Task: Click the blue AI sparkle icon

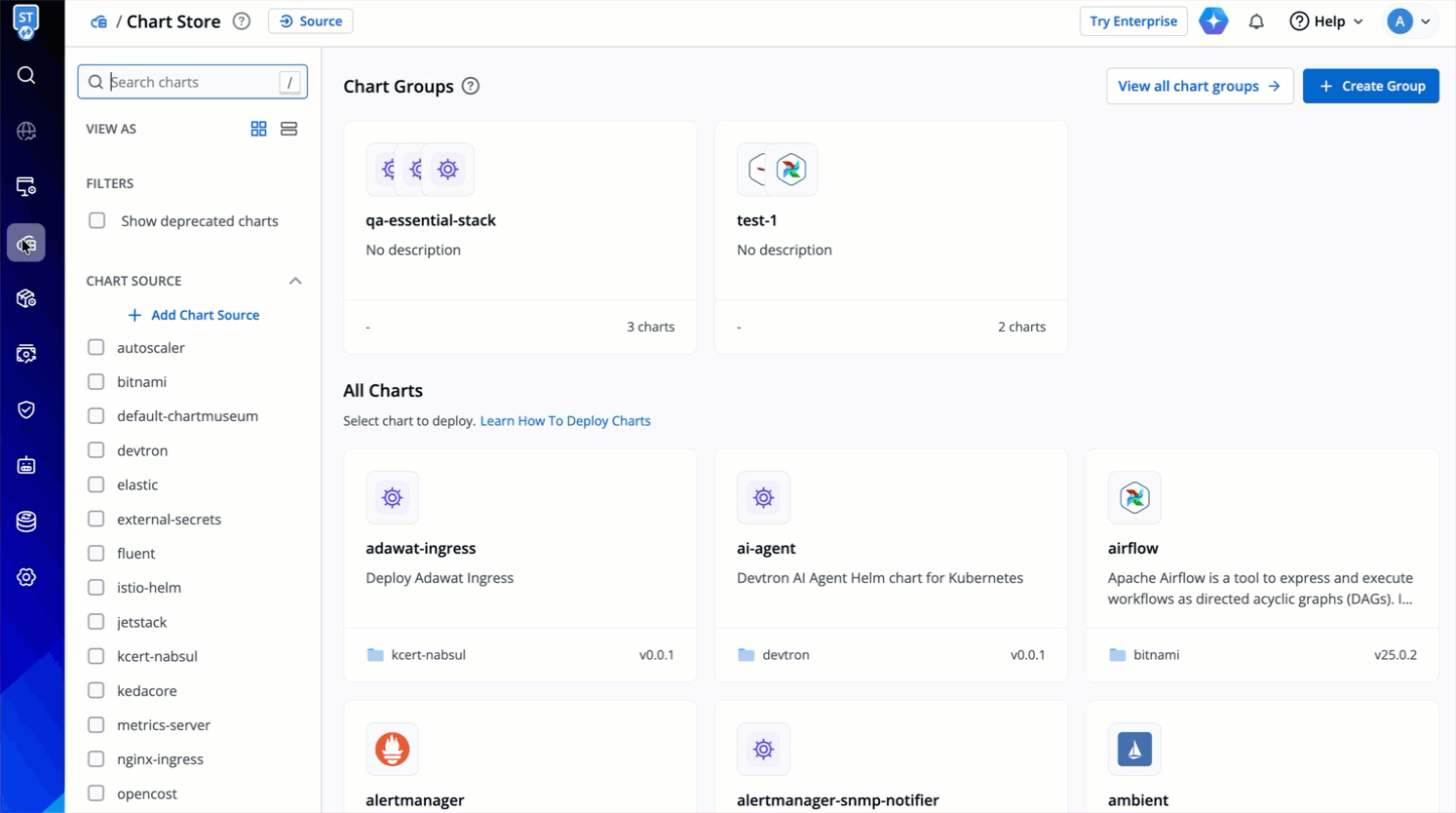Action: pos(1213,21)
